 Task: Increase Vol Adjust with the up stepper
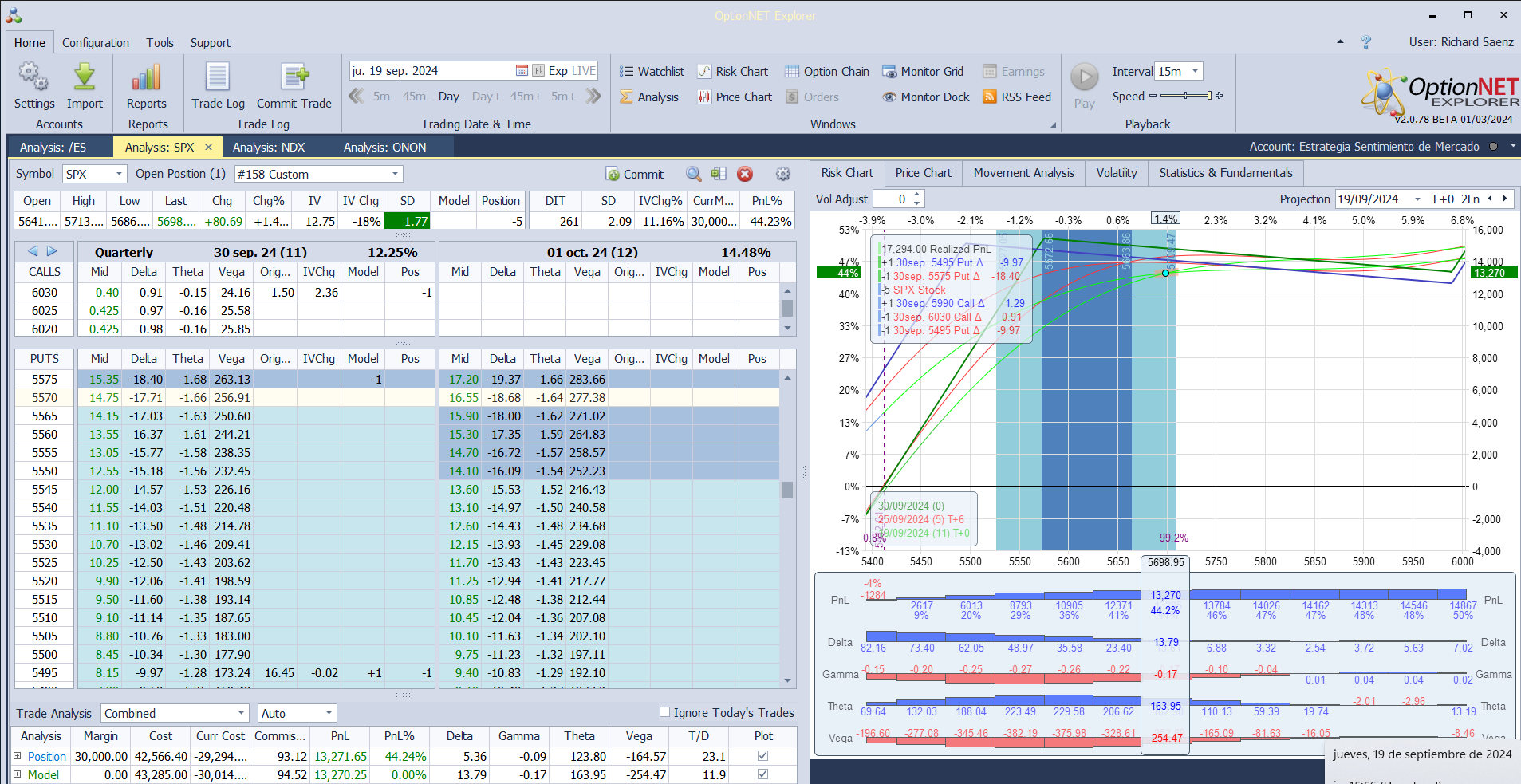pos(917,195)
